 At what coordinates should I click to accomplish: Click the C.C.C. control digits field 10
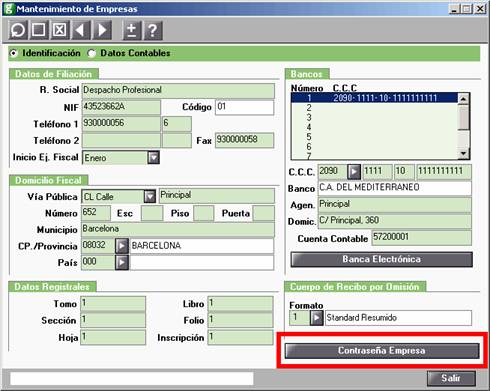tap(404, 172)
